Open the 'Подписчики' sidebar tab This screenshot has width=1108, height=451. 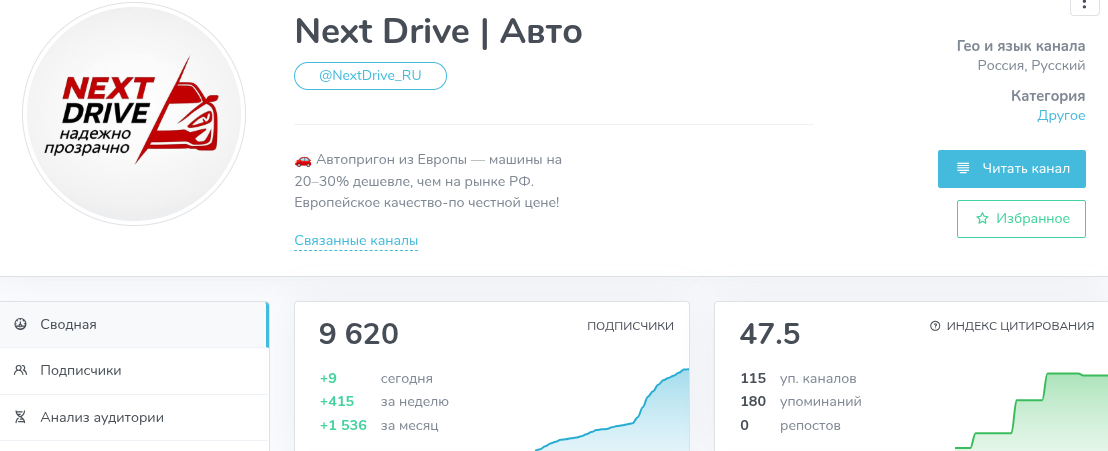[x=134, y=370]
